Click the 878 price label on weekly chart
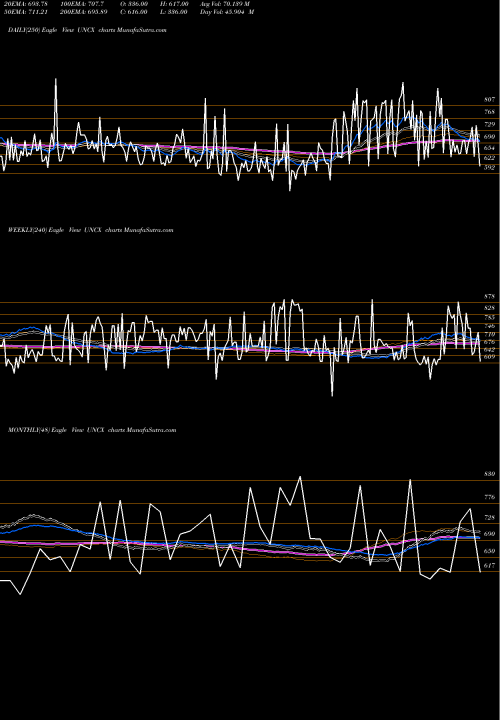This screenshot has height=720, width=500. coord(489,297)
